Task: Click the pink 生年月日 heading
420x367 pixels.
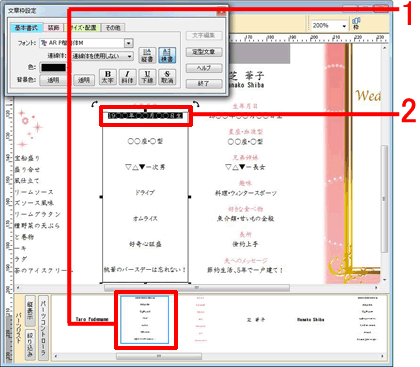Action: pos(245,106)
